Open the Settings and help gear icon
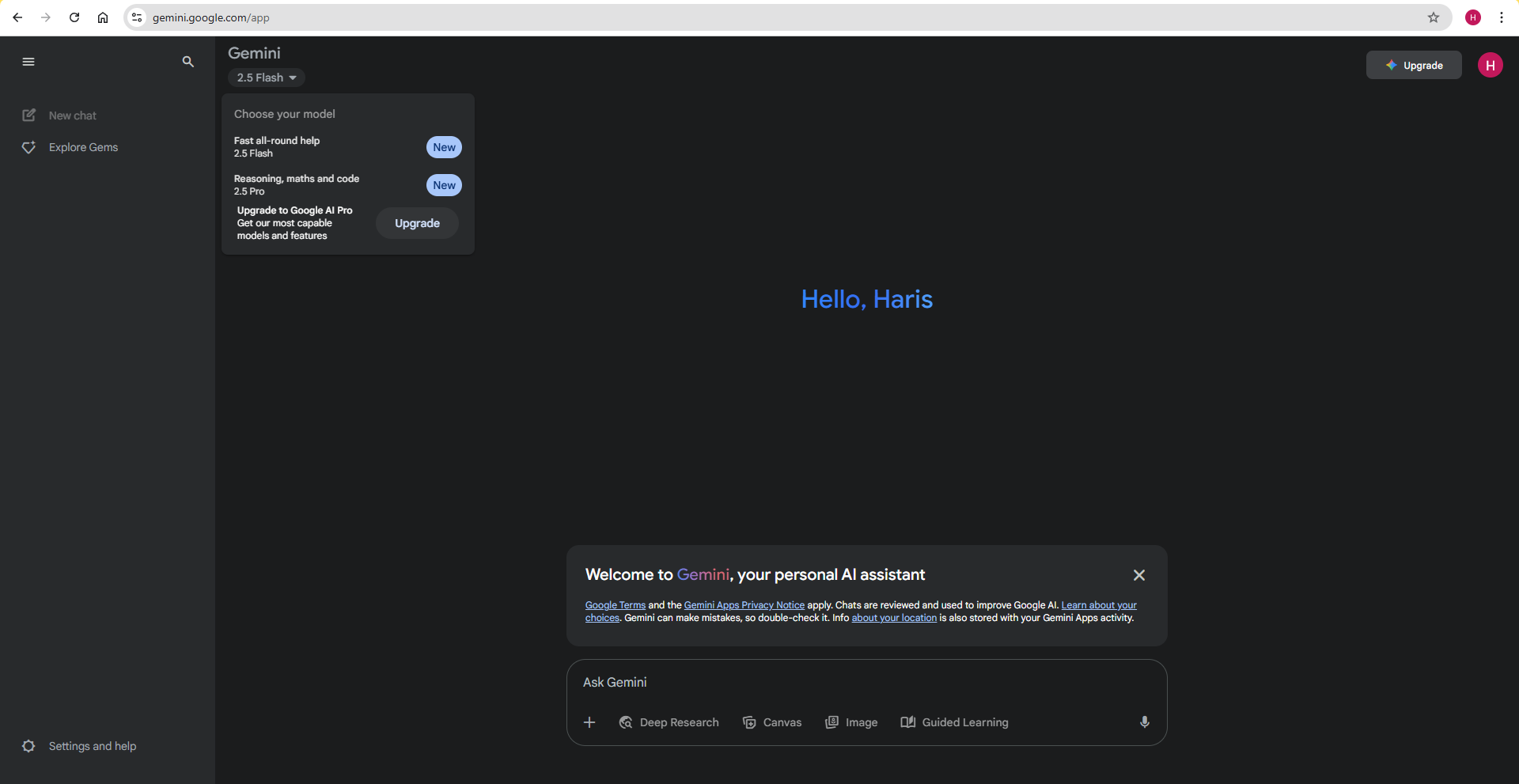The height and width of the screenshot is (784, 1519). coord(28,746)
